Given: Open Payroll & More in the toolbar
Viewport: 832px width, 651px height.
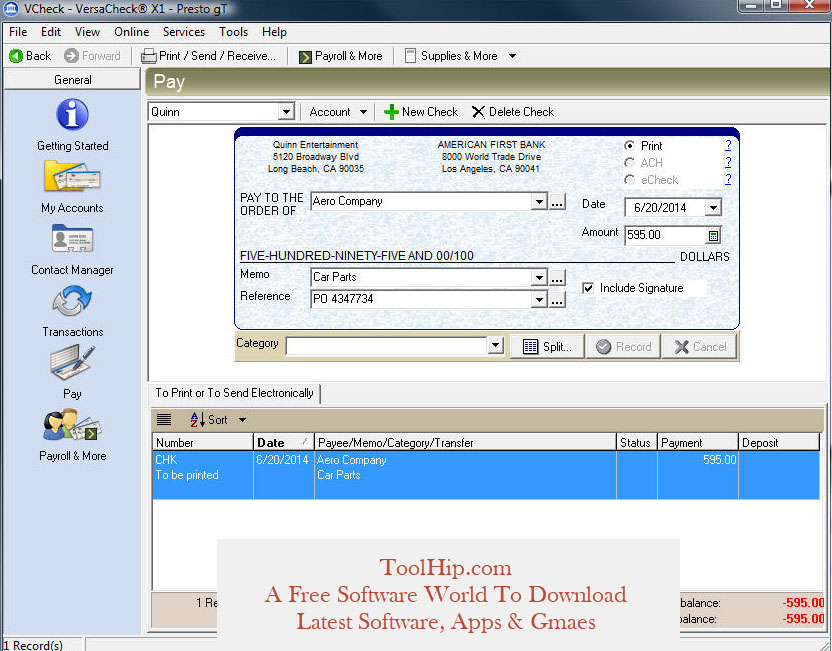Looking at the screenshot, I should (340, 56).
